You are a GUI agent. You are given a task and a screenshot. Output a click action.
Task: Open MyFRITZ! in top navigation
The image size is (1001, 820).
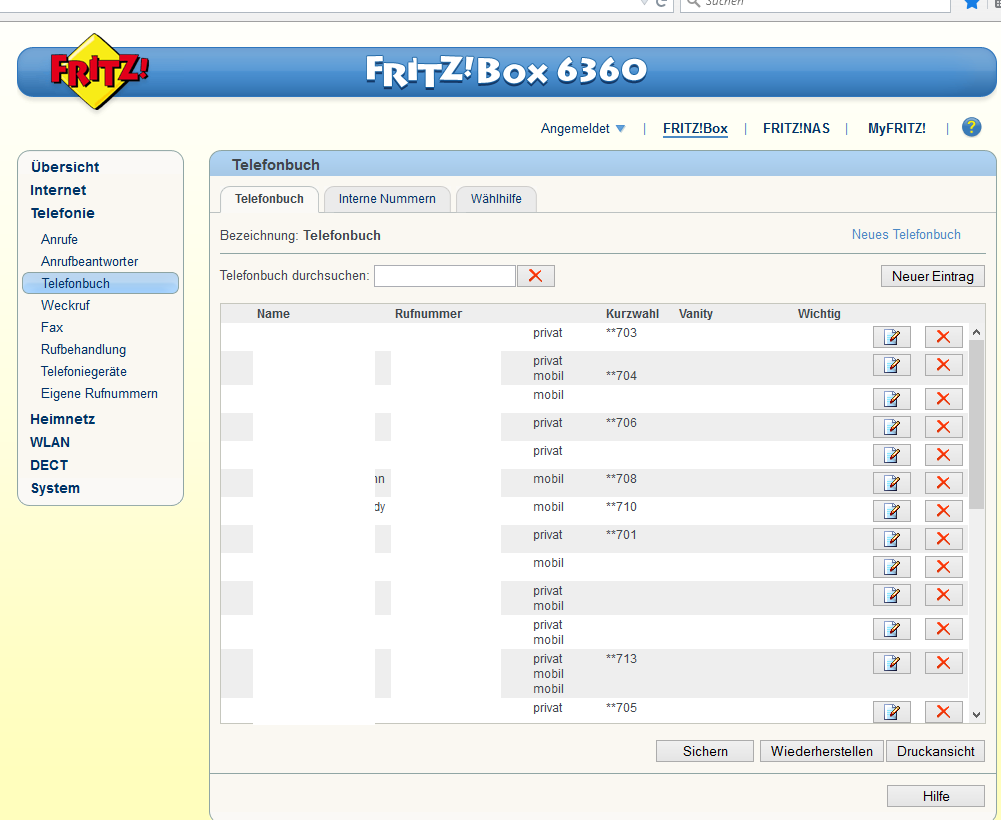896,128
